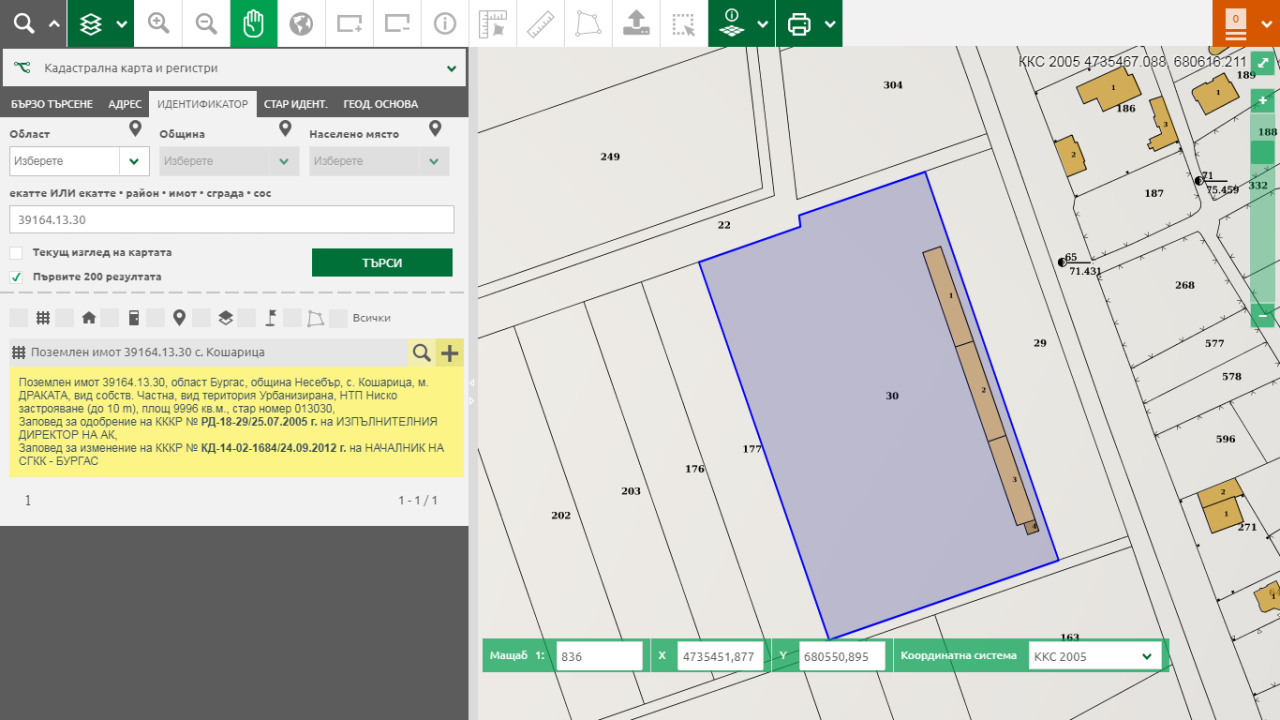Click the upload file icon

pyautogui.click(x=635, y=24)
